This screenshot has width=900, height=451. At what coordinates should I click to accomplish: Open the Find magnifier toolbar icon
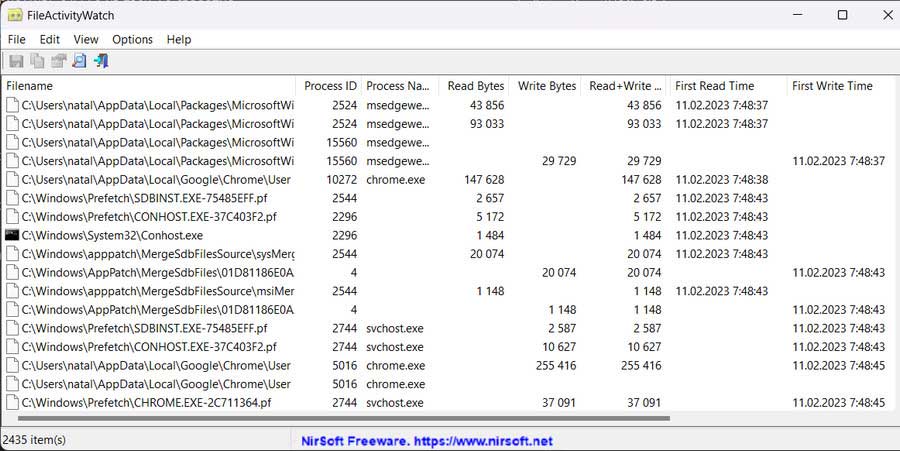79,61
